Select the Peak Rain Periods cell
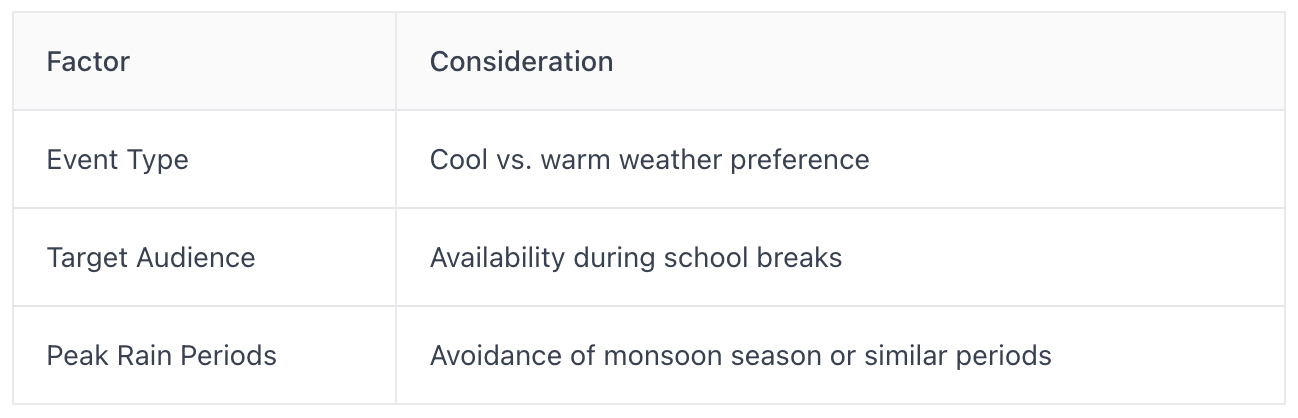The height and width of the screenshot is (418, 1298). [204, 355]
